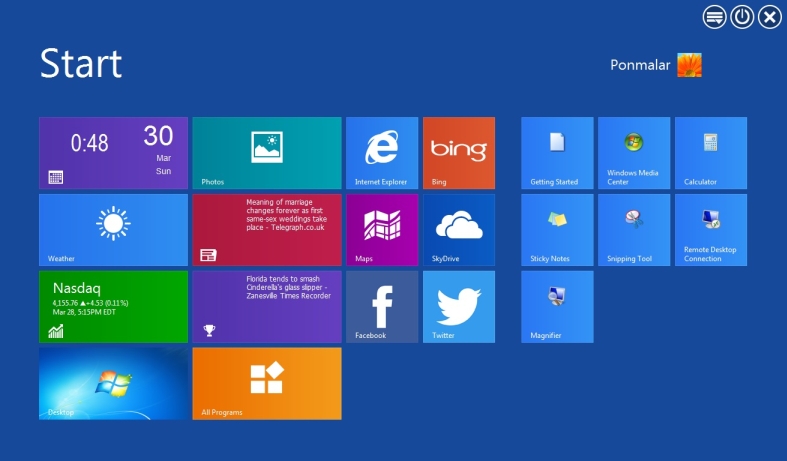The width and height of the screenshot is (787, 461).
Task: Click the Ponmalar user name
Action: [x=640, y=65]
